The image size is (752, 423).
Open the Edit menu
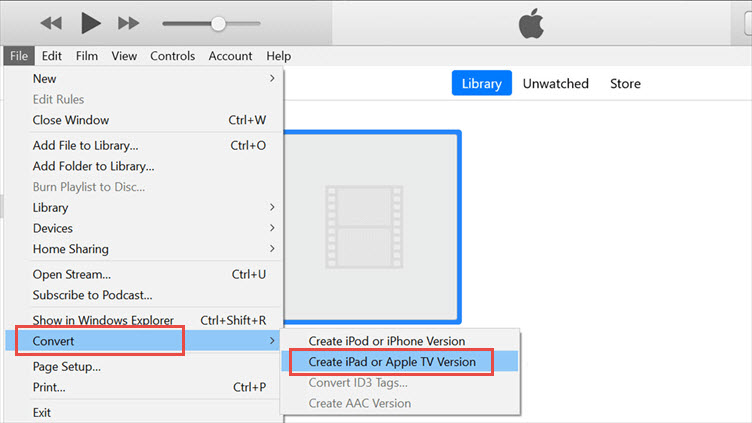coord(52,56)
